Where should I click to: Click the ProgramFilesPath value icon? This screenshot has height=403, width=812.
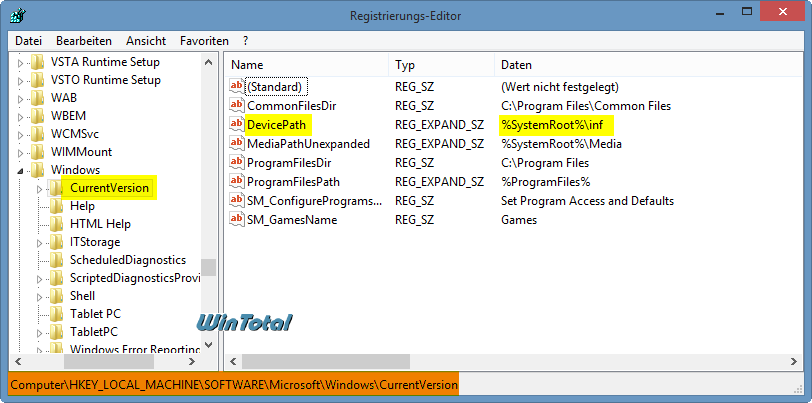[x=237, y=181]
